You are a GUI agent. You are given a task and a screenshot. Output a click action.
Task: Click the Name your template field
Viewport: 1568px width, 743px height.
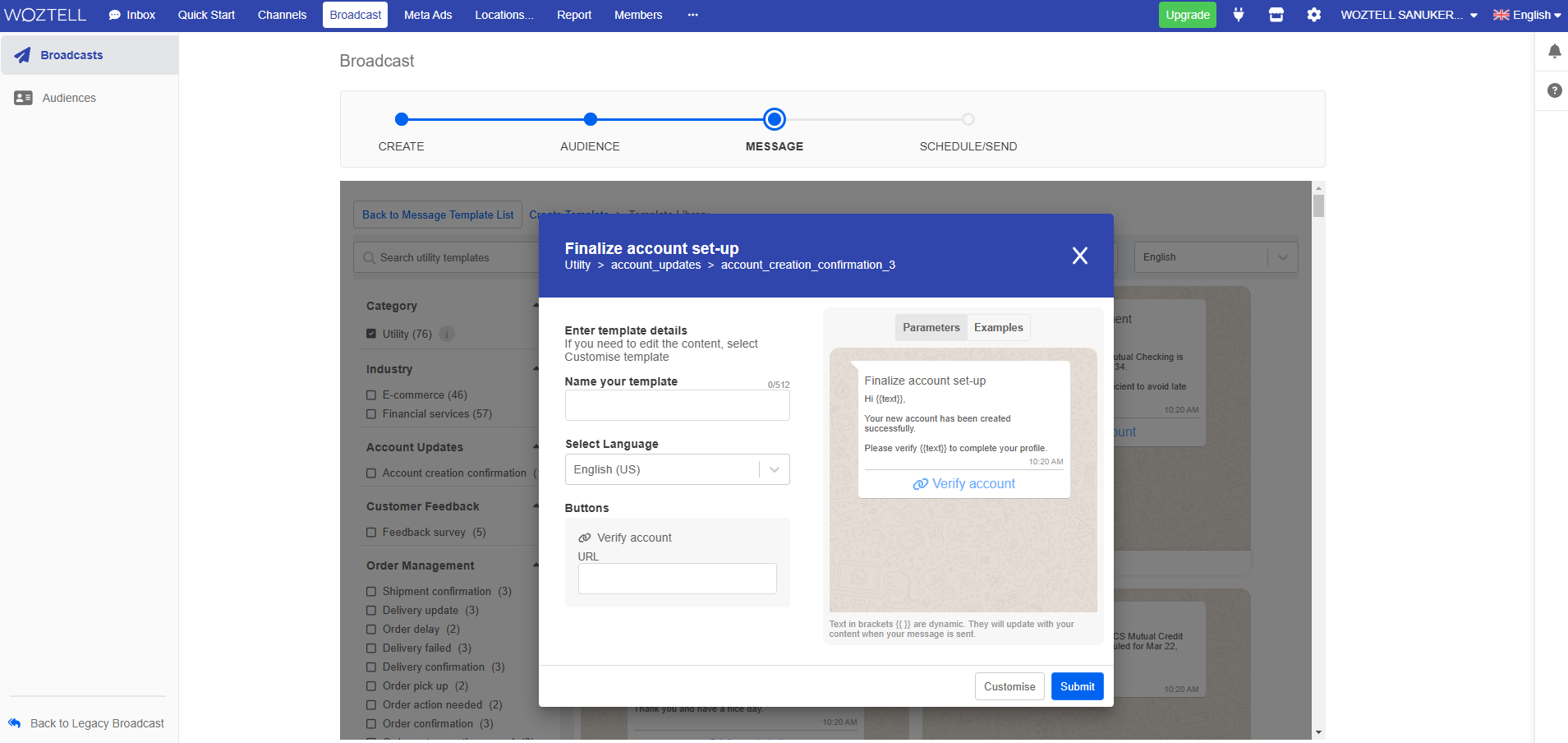click(x=677, y=405)
